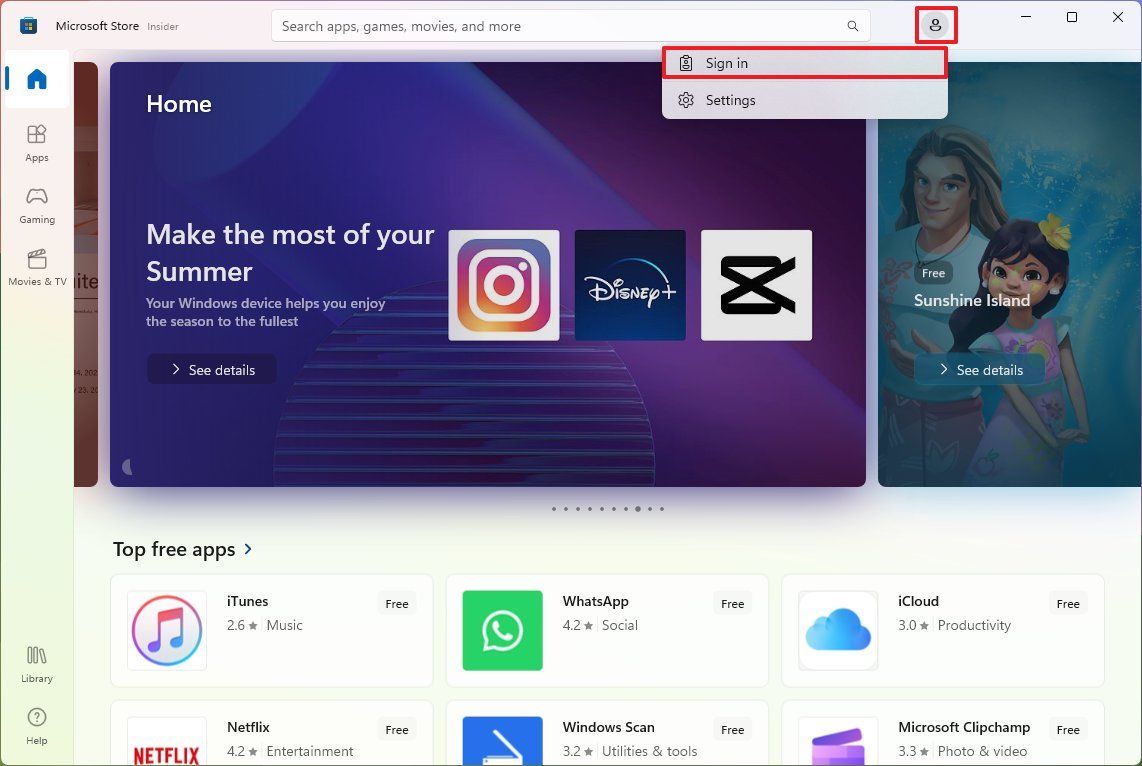Minimize the Microsoft Store window
The height and width of the screenshot is (766, 1142).
click(x=1026, y=17)
